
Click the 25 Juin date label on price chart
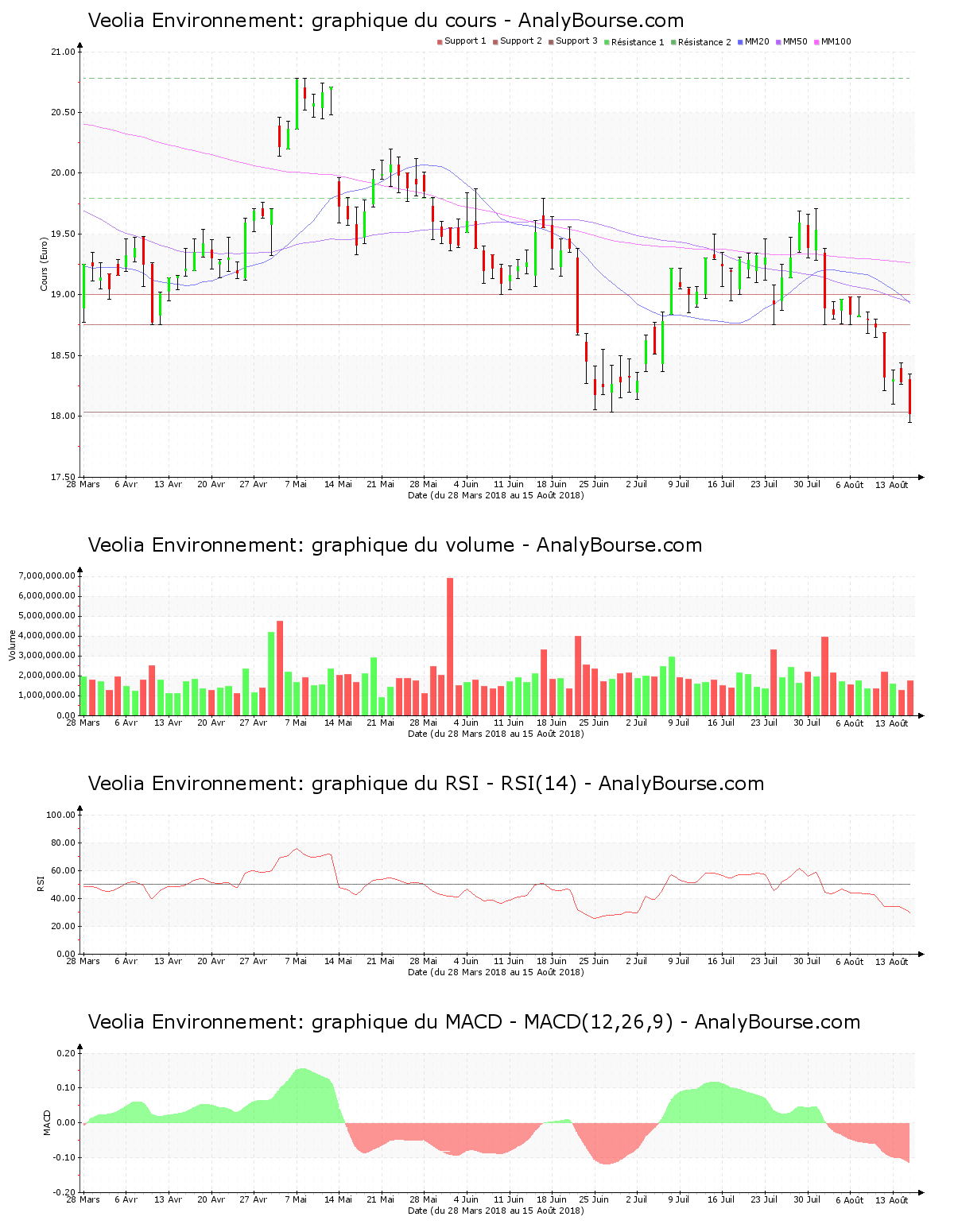click(x=594, y=484)
